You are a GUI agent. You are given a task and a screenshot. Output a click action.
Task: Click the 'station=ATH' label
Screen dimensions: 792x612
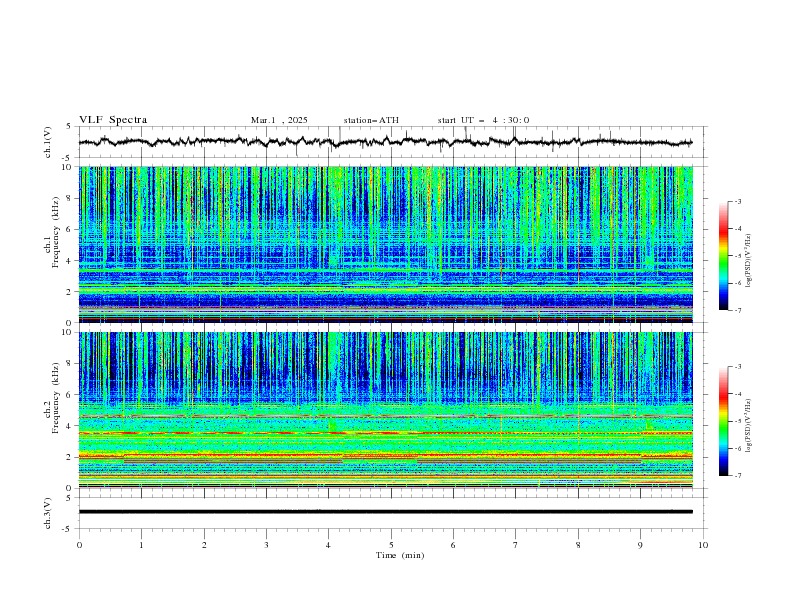coord(371,120)
